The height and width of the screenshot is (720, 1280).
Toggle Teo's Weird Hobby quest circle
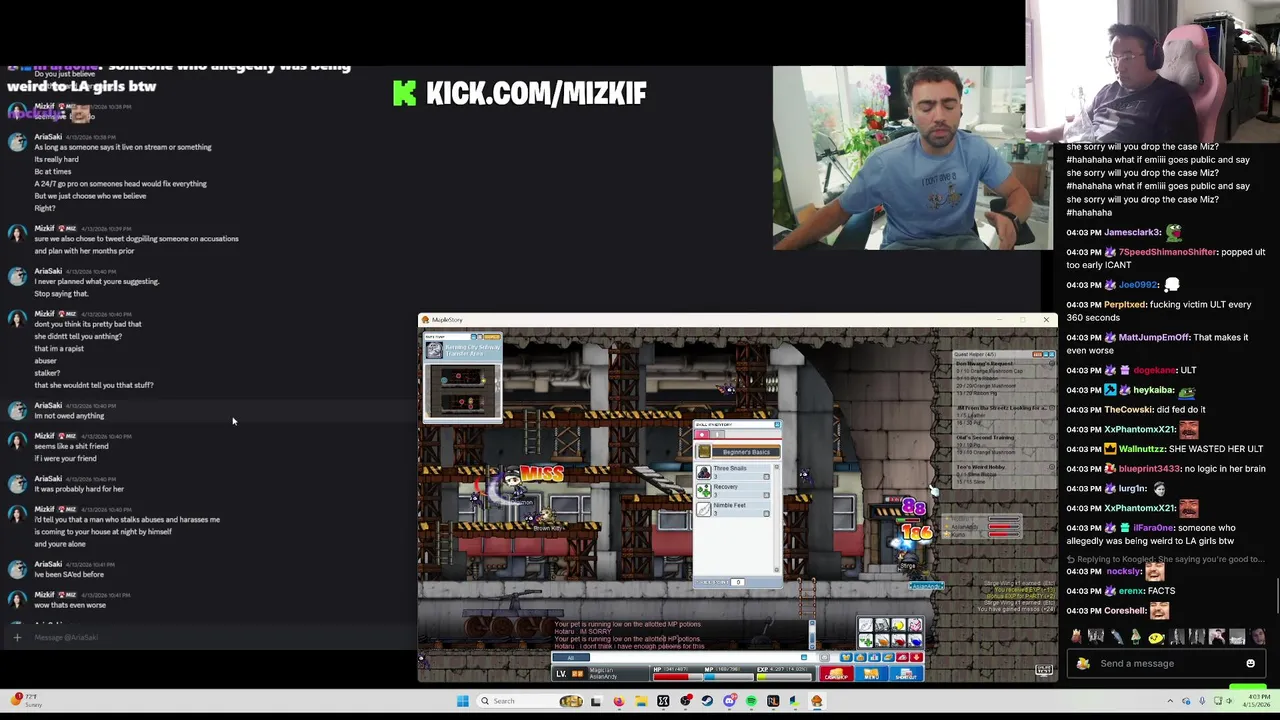point(1052,467)
